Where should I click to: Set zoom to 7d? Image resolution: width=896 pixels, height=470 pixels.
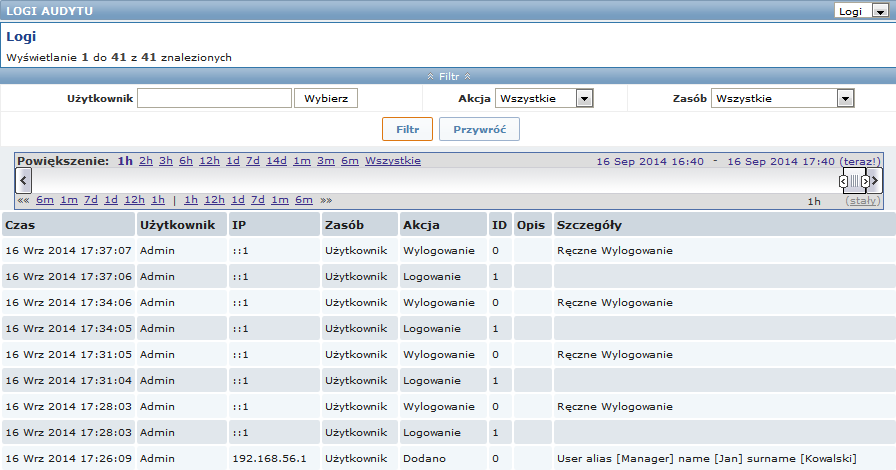click(x=253, y=161)
